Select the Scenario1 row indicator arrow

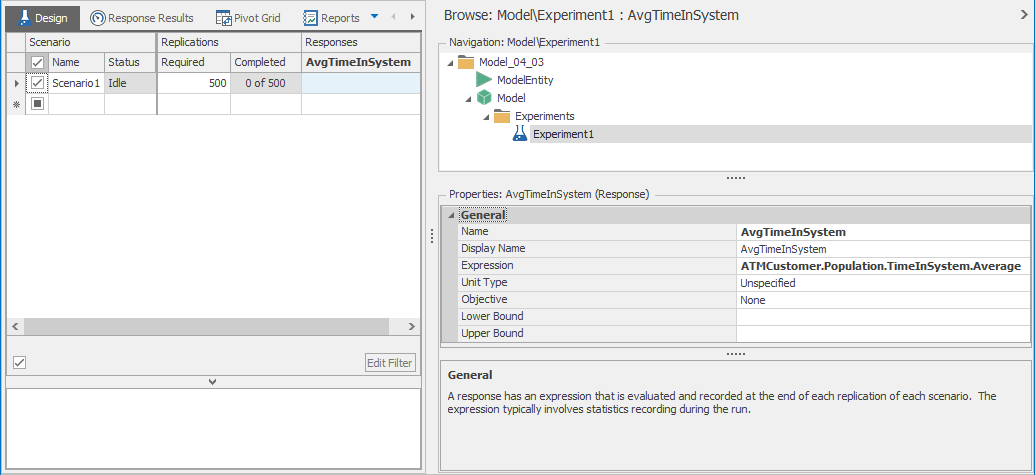click(x=16, y=83)
